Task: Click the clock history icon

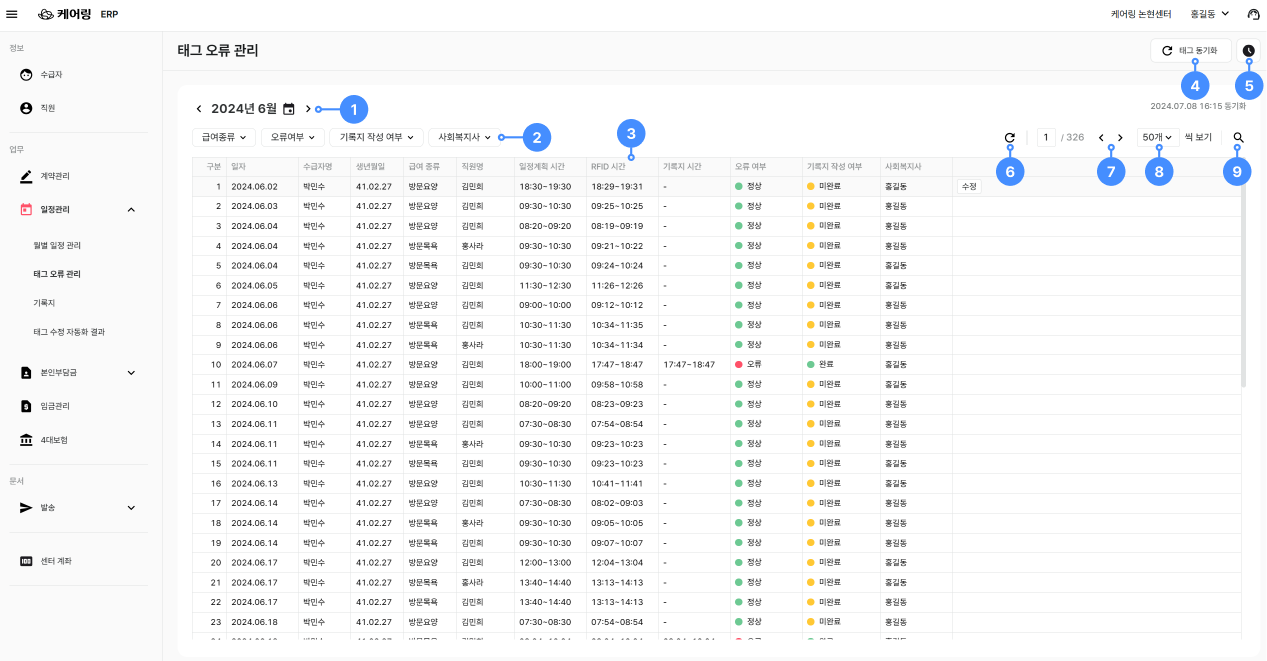Action: pos(1248,50)
